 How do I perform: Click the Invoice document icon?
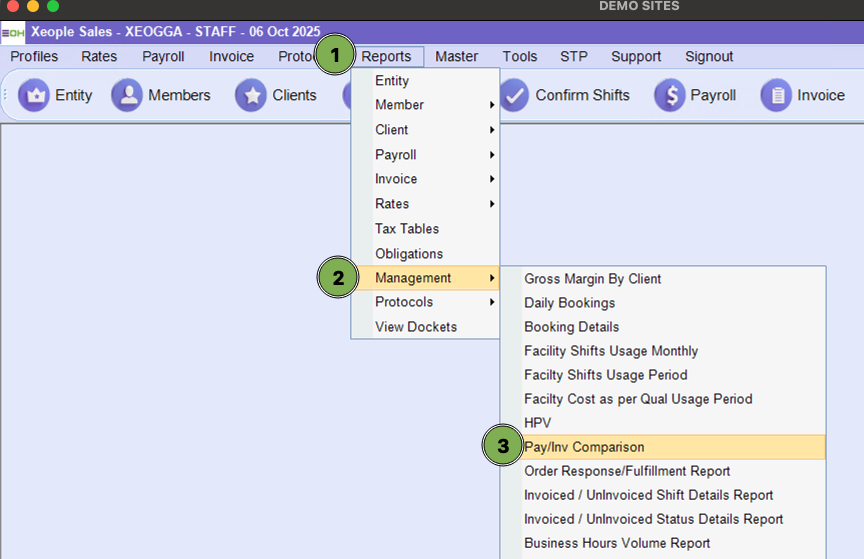tap(776, 95)
